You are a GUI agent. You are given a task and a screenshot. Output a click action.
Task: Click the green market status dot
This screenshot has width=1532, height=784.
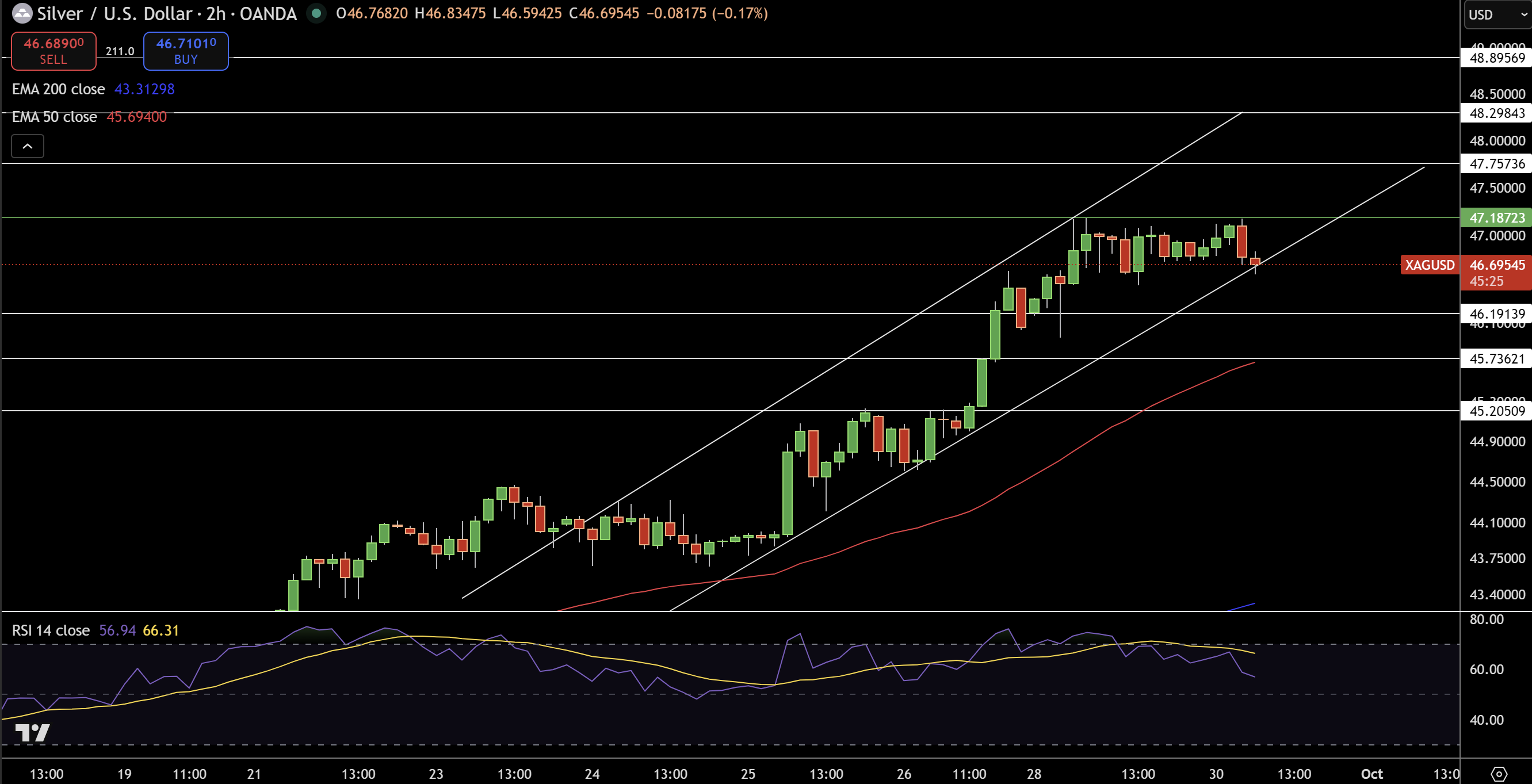coord(316,13)
